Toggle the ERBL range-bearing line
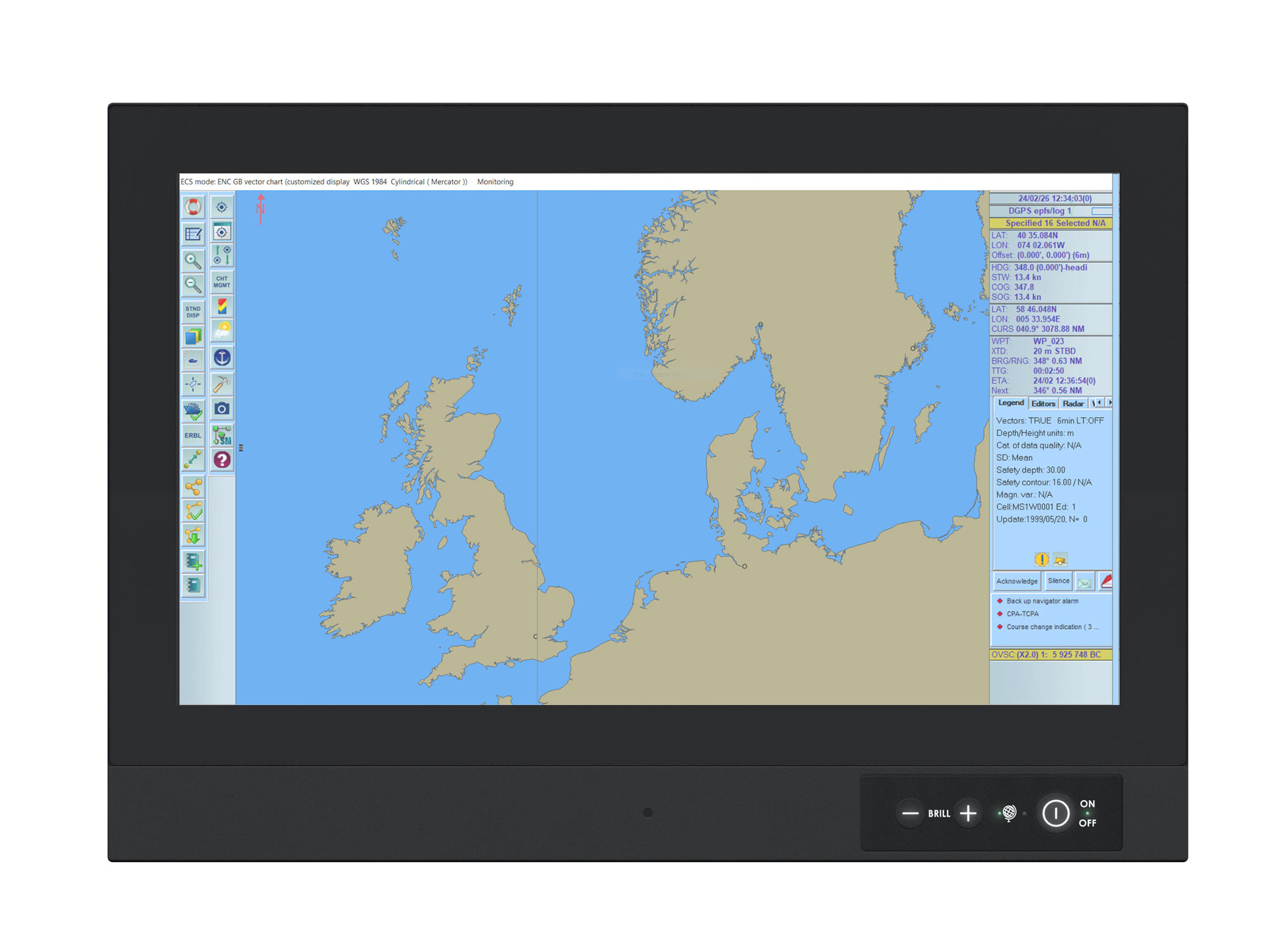 click(x=193, y=436)
